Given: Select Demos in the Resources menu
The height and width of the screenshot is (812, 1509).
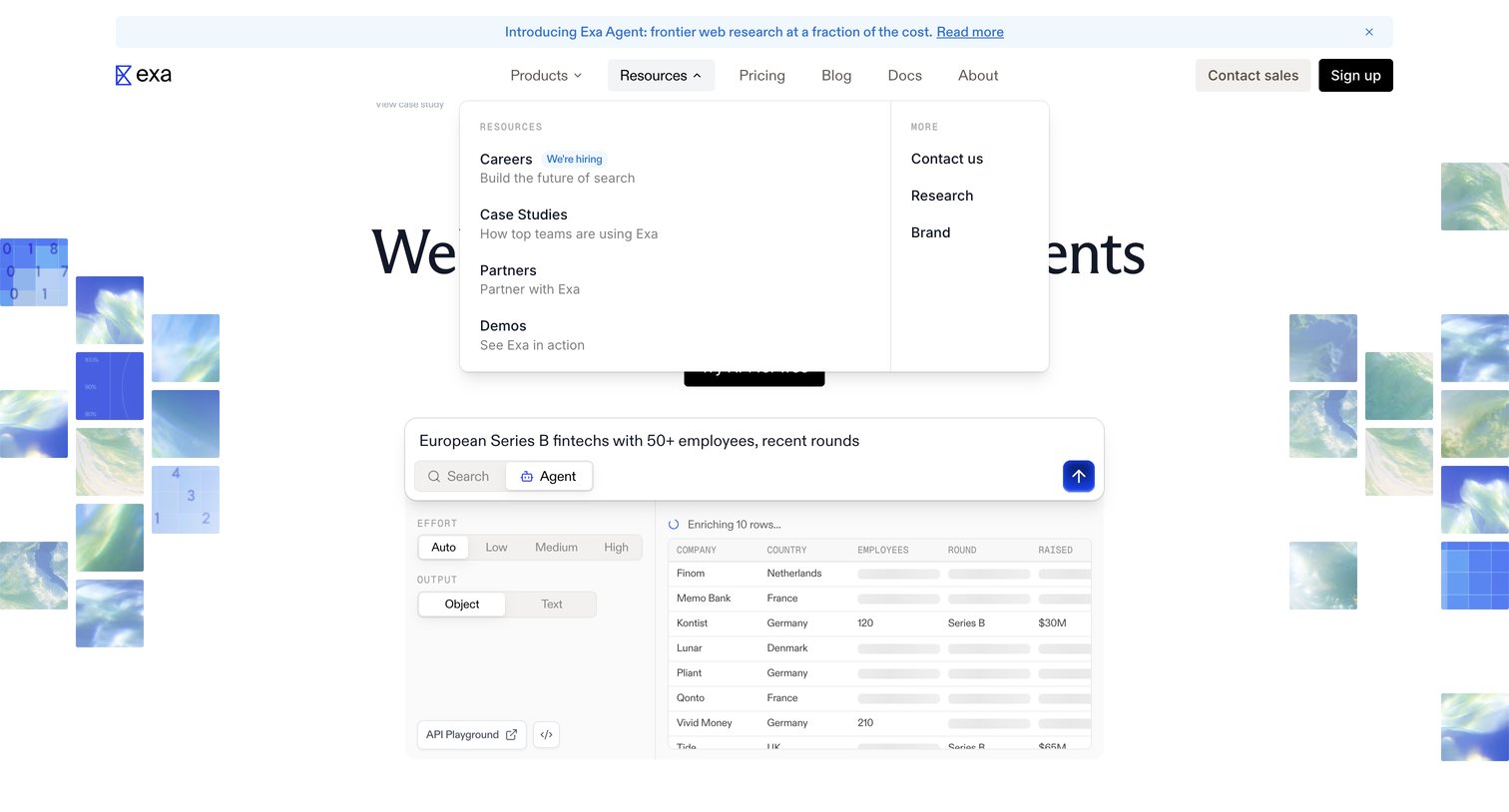Looking at the screenshot, I should [x=503, y=326].
